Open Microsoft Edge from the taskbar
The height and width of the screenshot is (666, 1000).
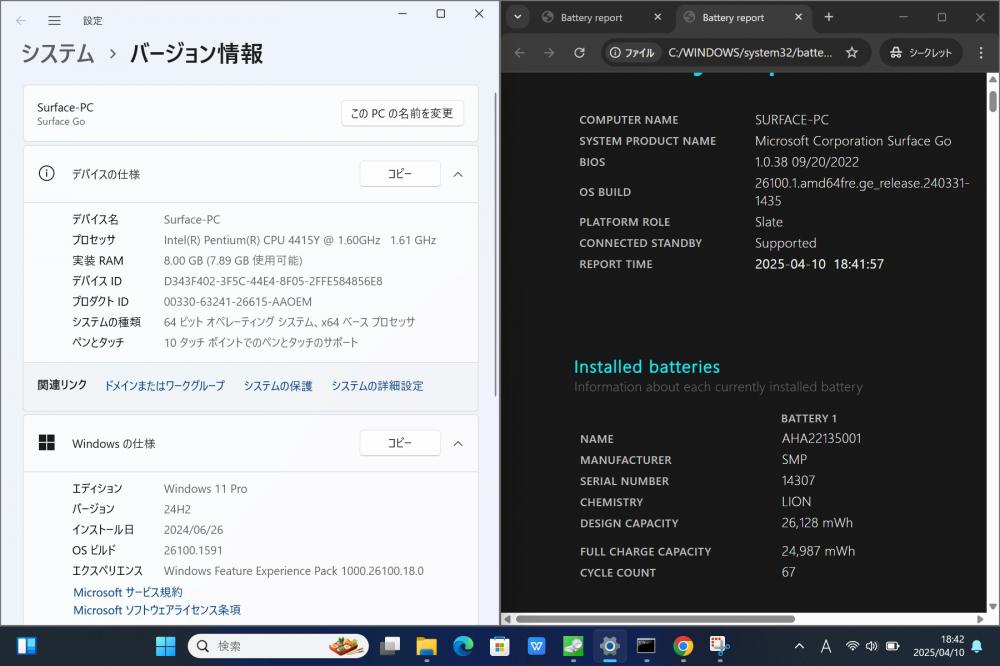pyautogui.click(x=463, y=646)
